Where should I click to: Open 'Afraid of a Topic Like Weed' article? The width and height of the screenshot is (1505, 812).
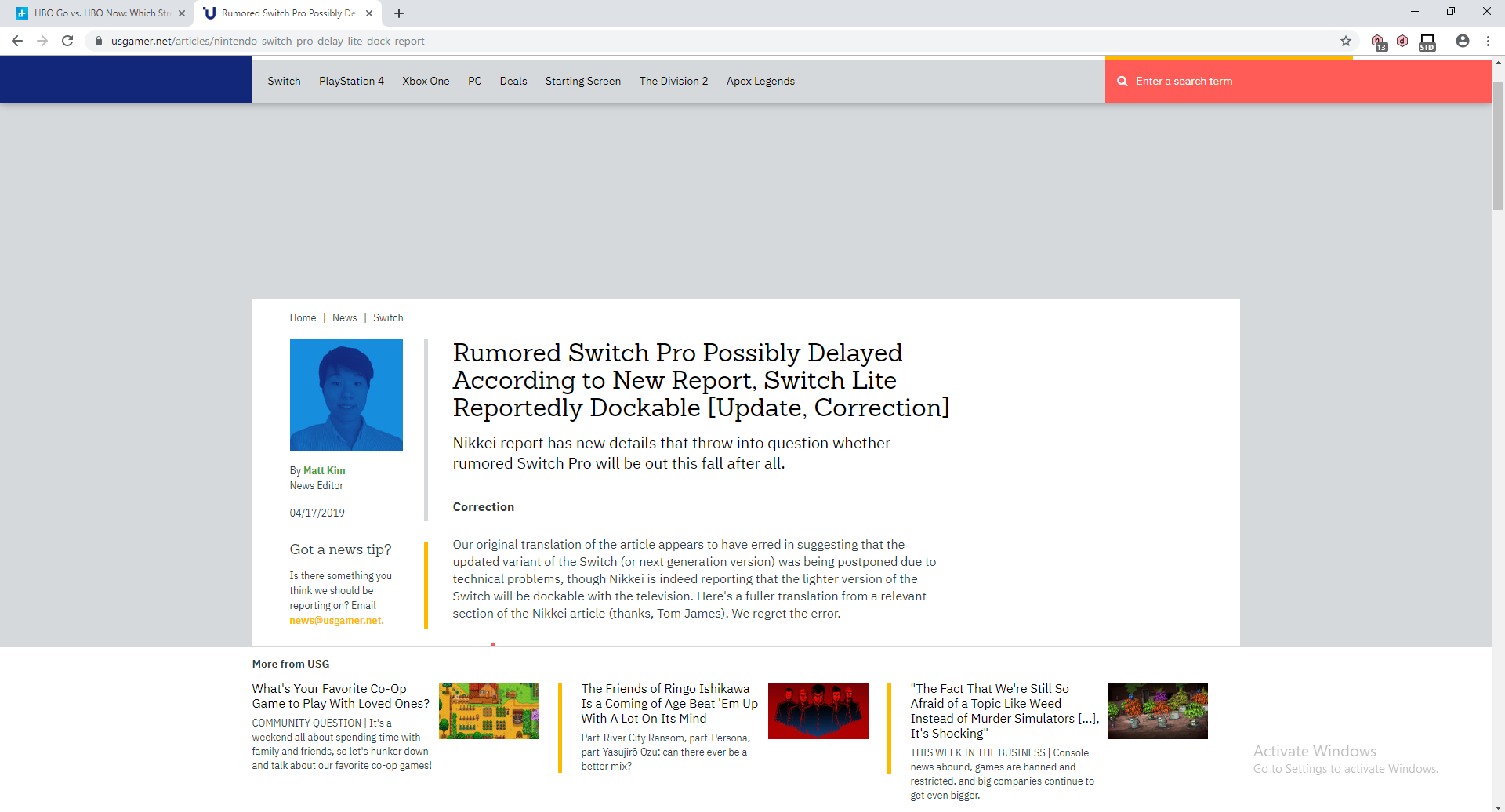coord(1005,711)
